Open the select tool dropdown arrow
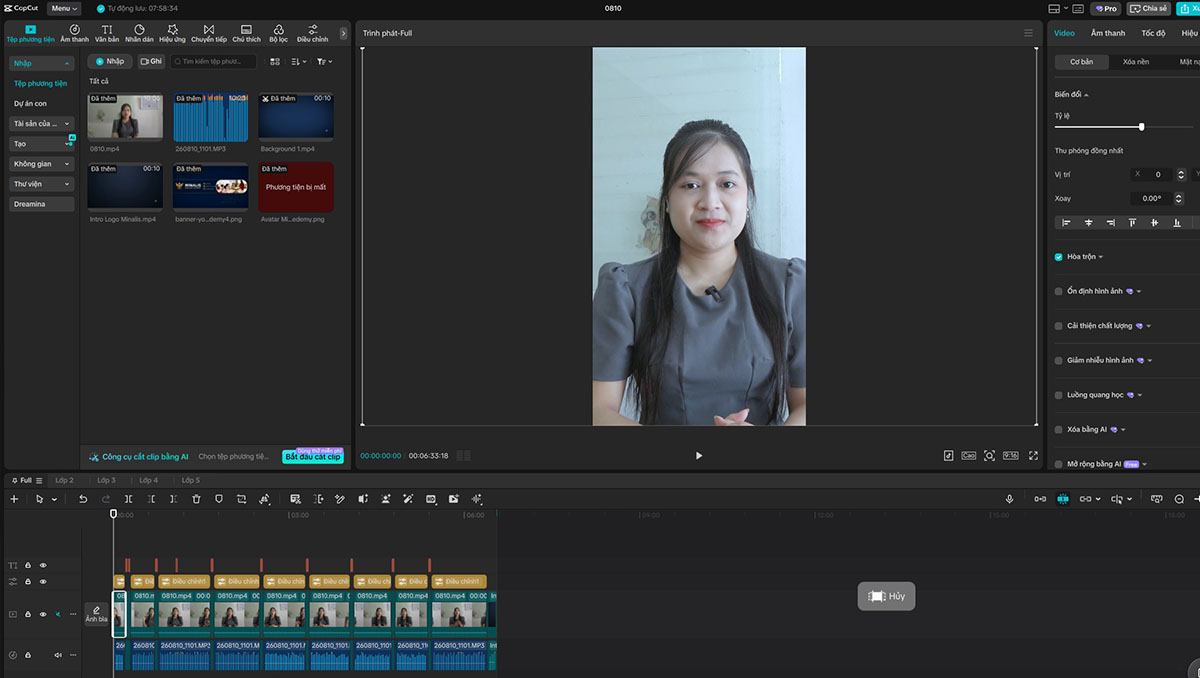The height and width of the screenshot is (678, 1200). [x=55, y=498]
